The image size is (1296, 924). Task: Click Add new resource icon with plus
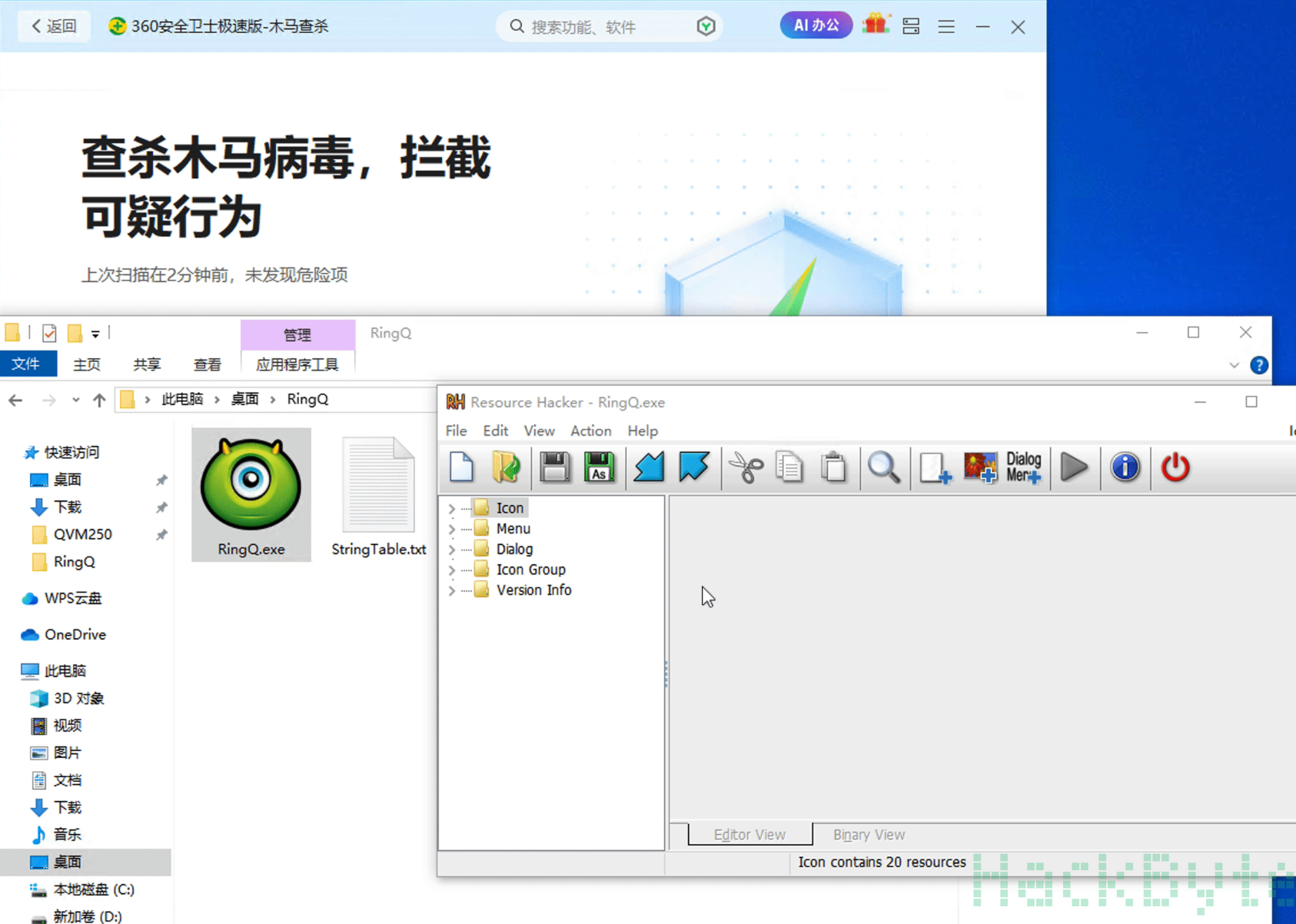point(935,467)
